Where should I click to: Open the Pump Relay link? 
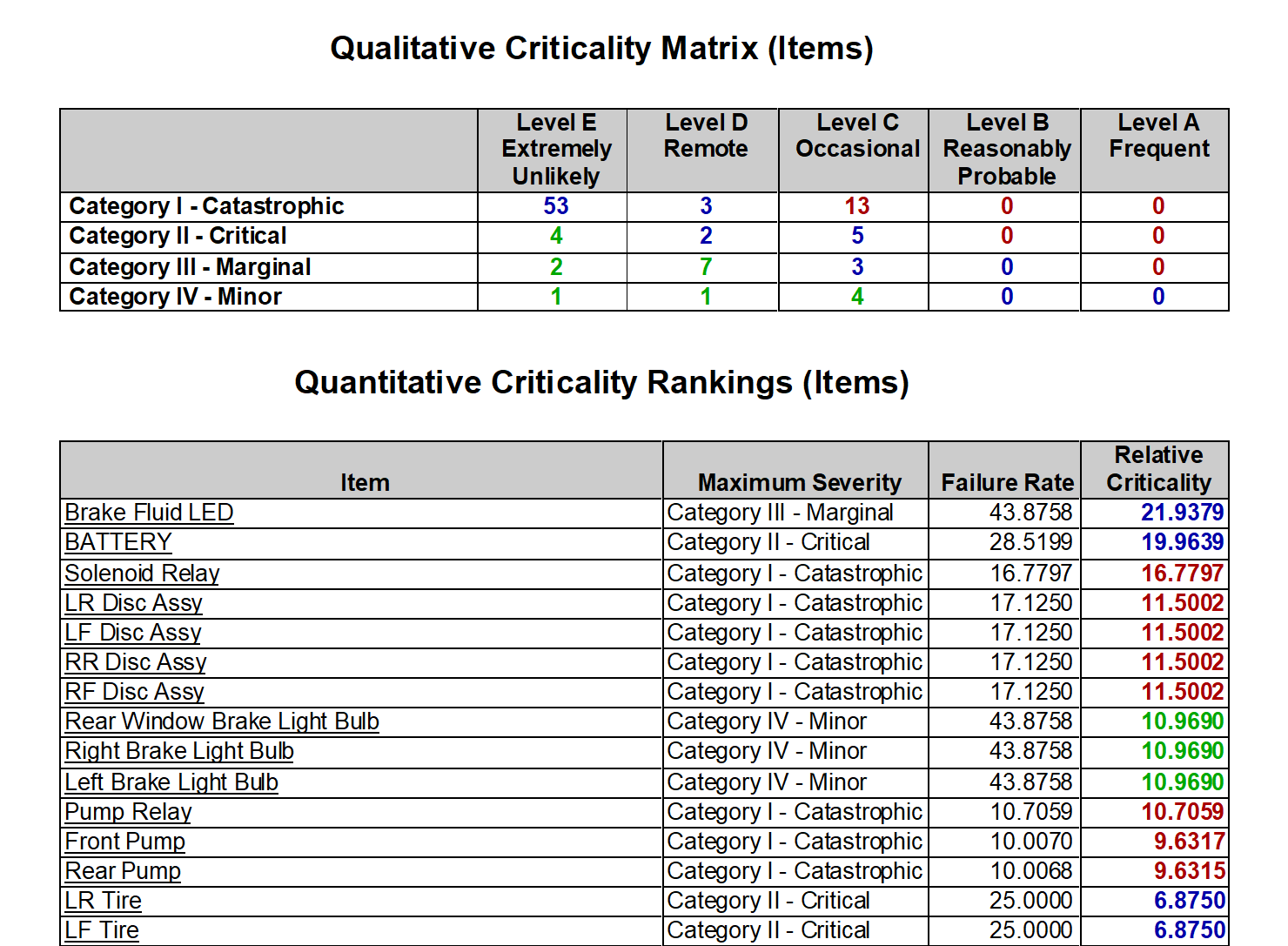pyautogui.click(x=128, y=812)
